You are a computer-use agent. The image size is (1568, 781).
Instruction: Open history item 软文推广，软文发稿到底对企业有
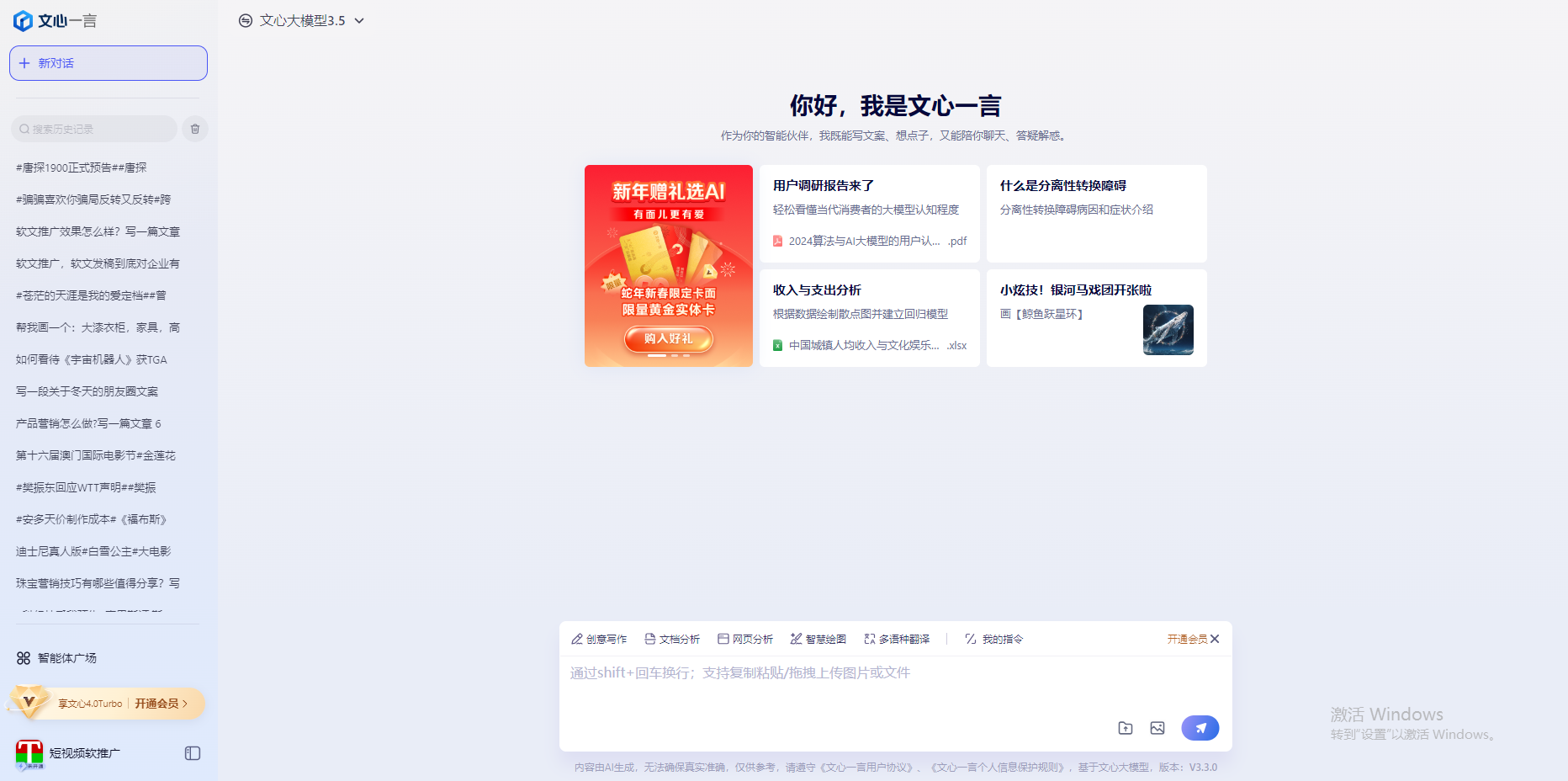[98, 263]
